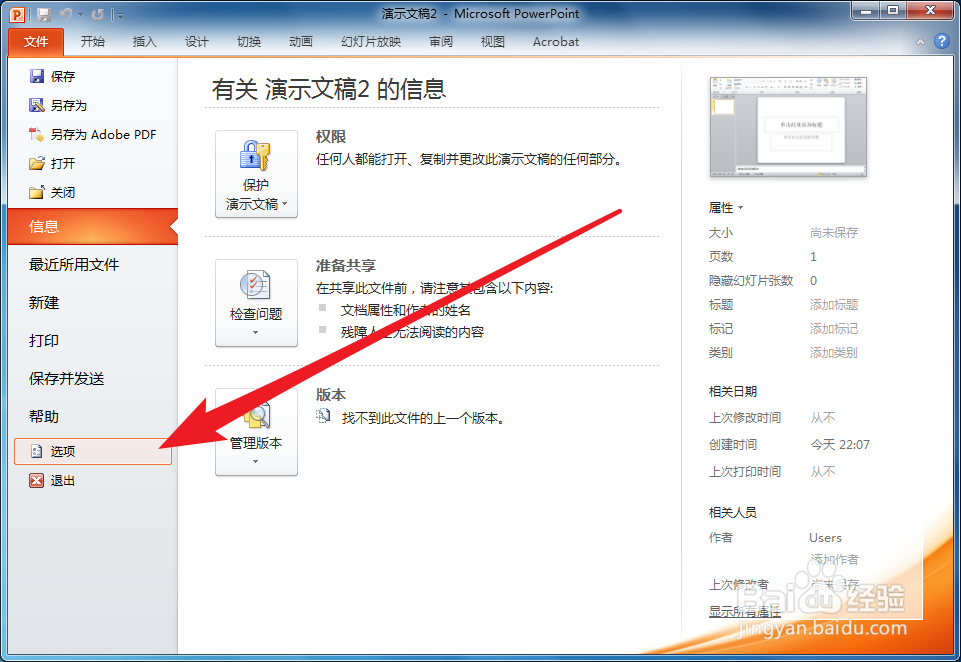This screenshot has height=662, width=961.
Task: Click the PowerPoint logo in title bar
Action: pos(18,14)
